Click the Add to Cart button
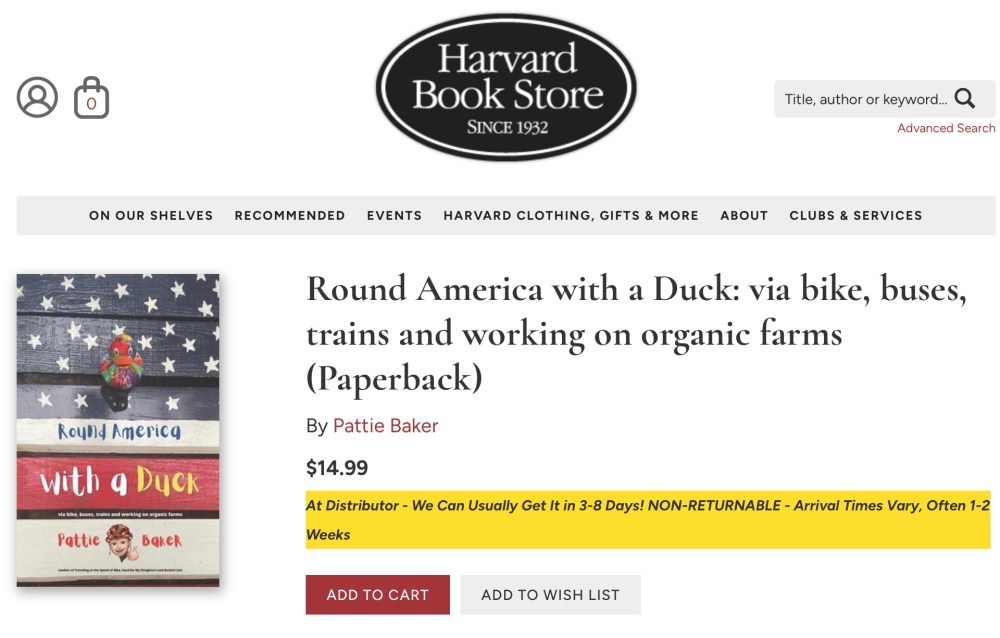Screen dimensions: 1000x638 pyautogui.click(x=377, y=594)
